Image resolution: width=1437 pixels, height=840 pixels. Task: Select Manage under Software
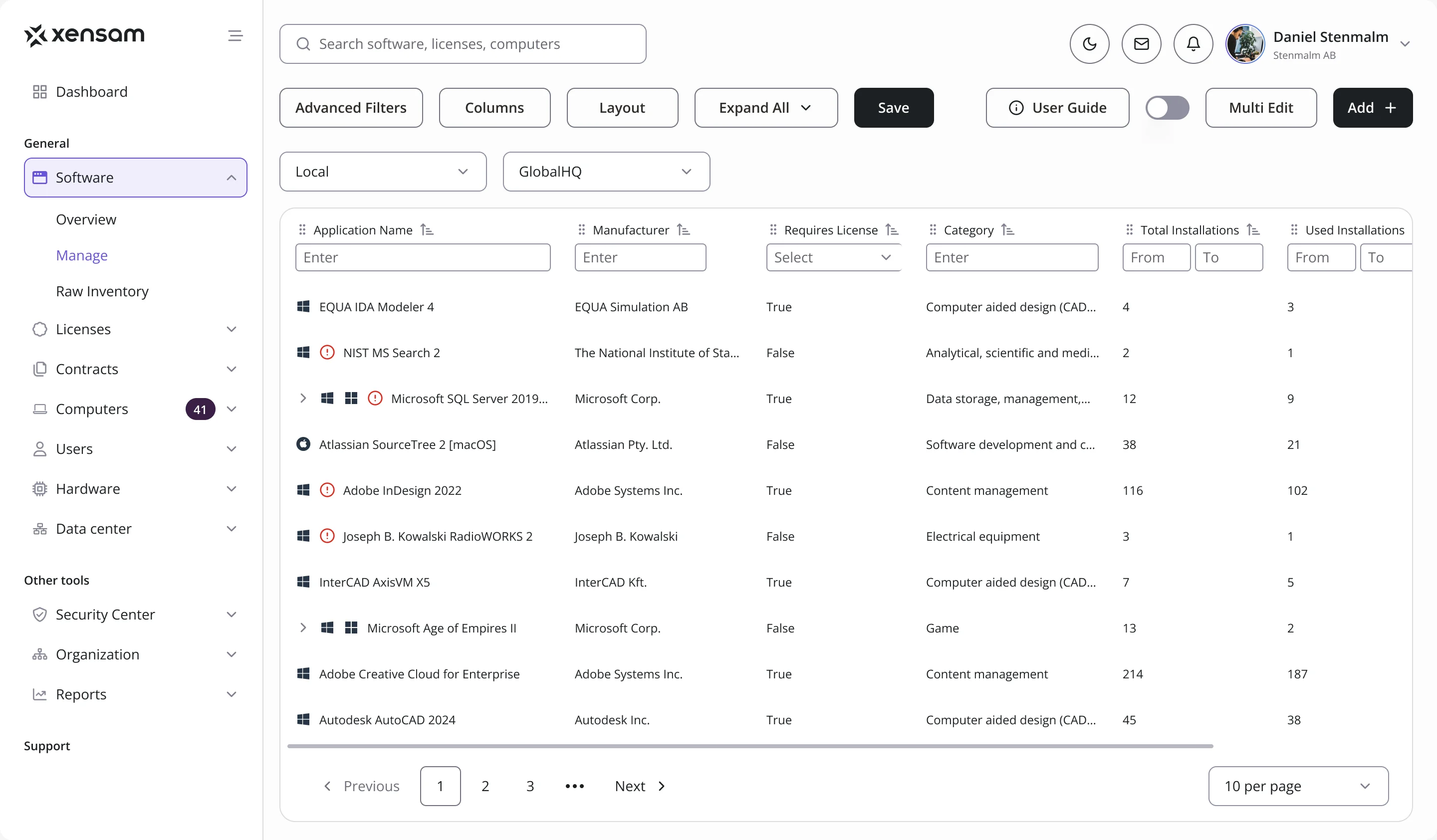tap(82, 255)
